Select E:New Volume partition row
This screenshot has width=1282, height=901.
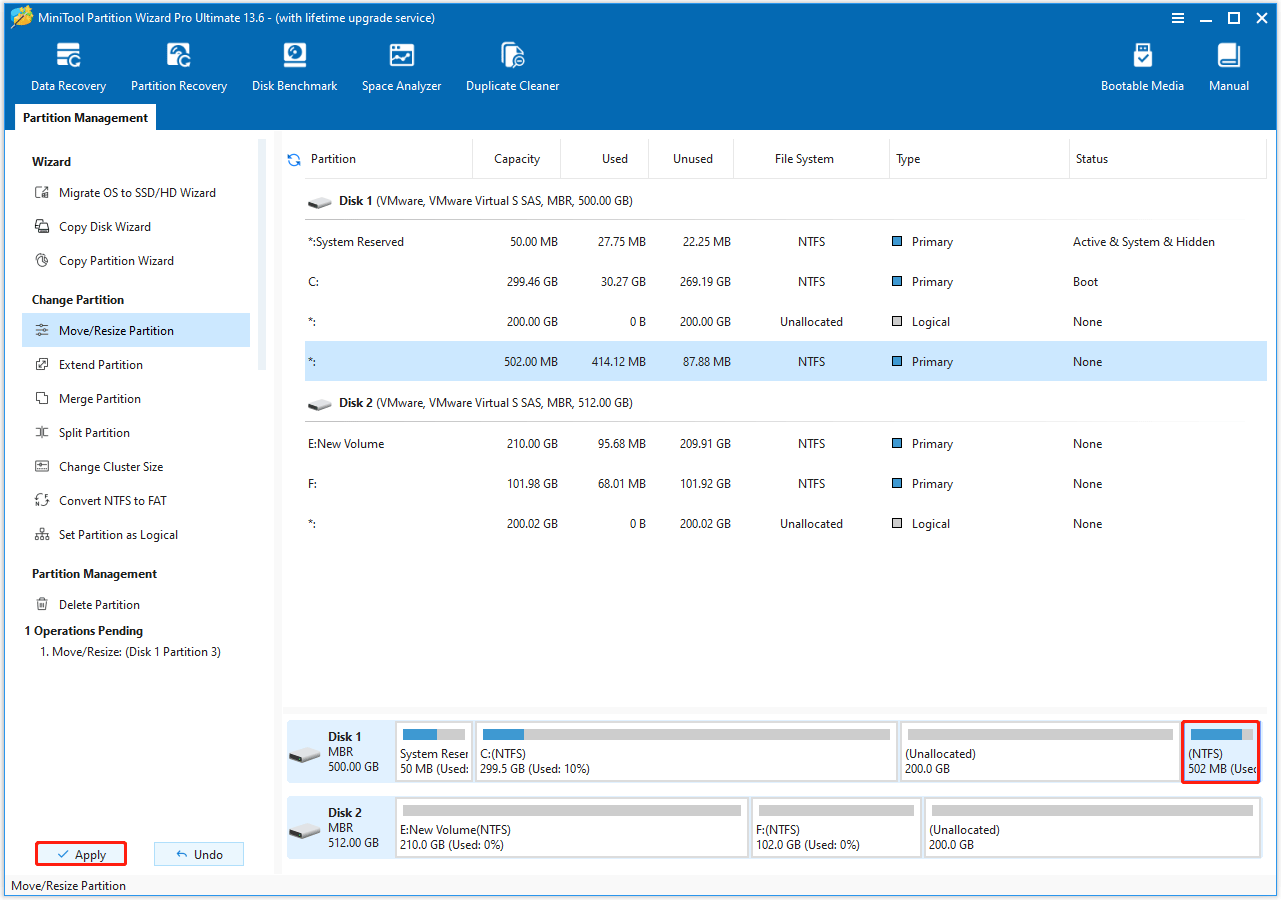point(786,444)
